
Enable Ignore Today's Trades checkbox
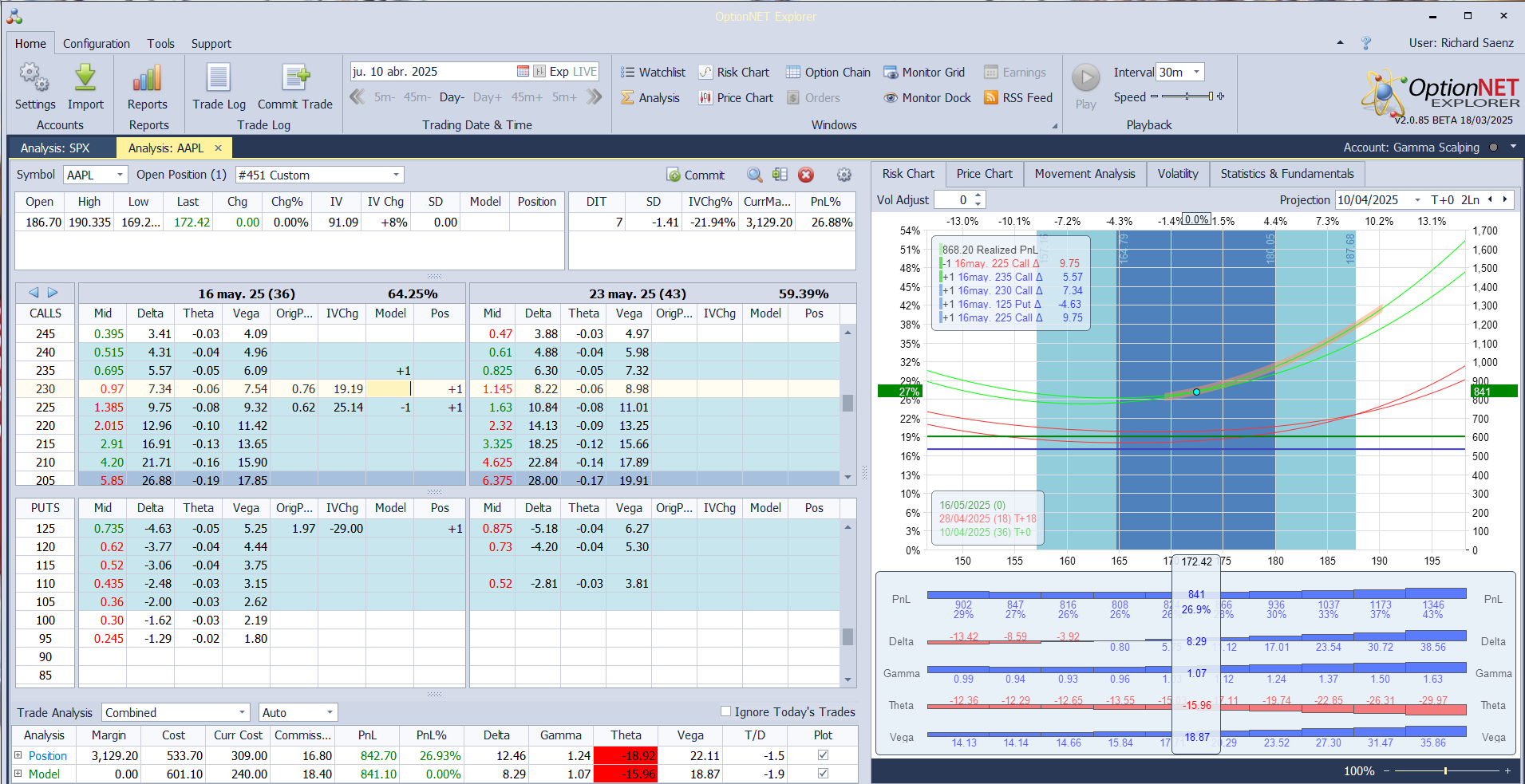[725, 711]
